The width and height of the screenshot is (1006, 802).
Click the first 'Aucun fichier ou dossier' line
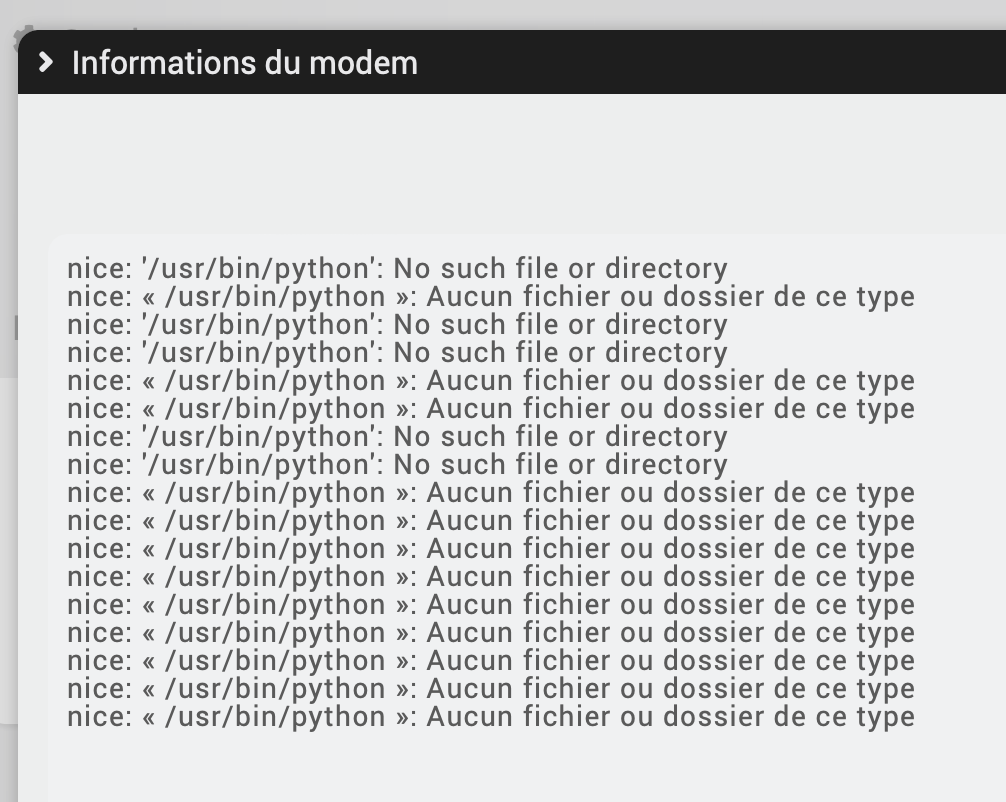click(x=490, y=297)
